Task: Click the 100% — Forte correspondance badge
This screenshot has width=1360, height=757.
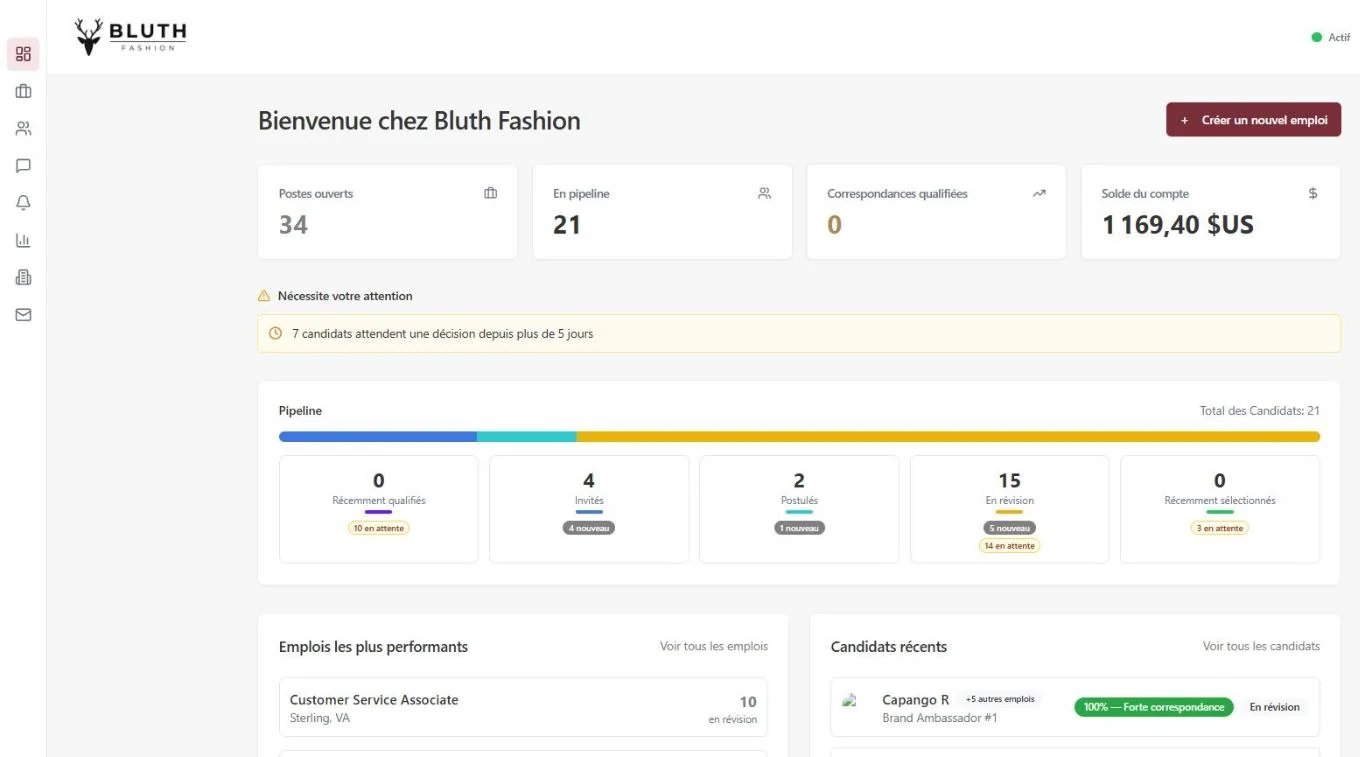Action: pos(1154,707)
